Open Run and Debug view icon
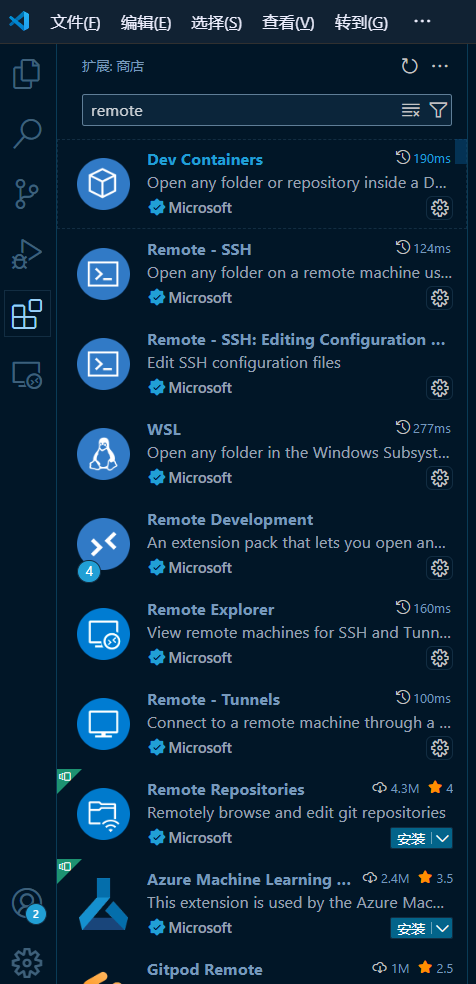Viewport: 476px width, 984px height. (x=28, y=254)
